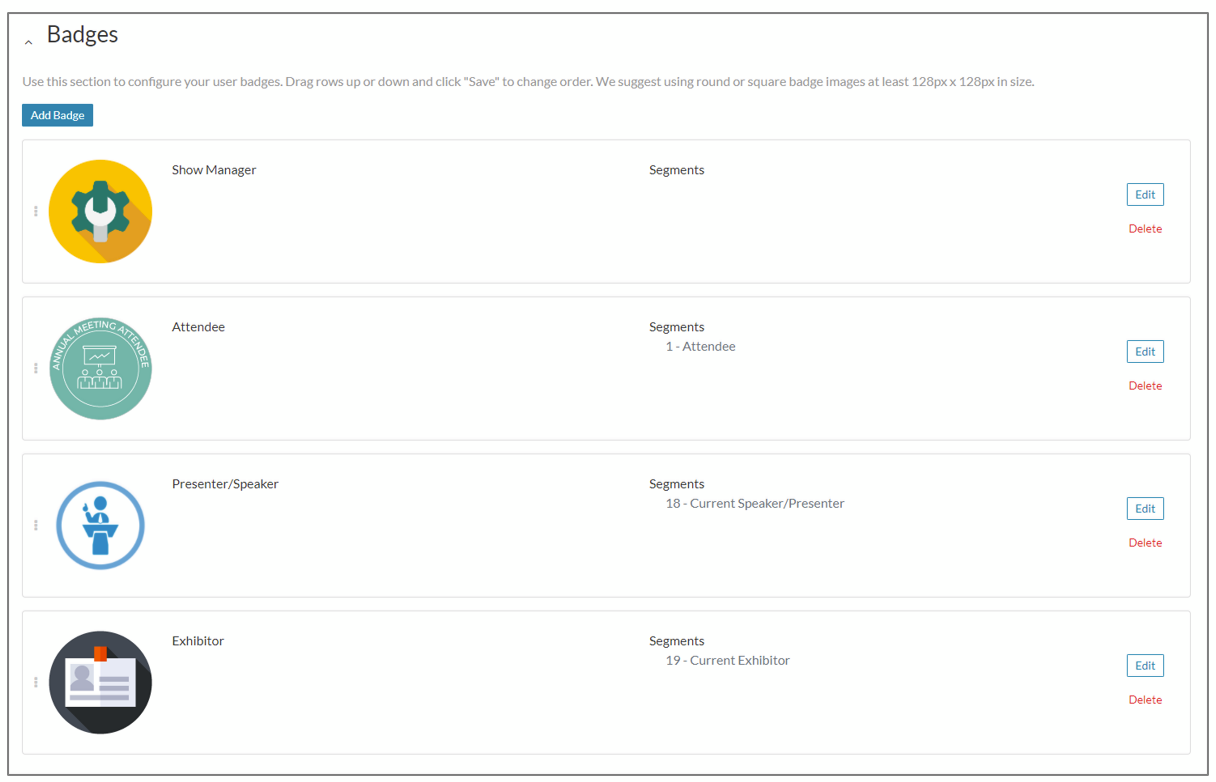
Task: Click the Show Manager wrench-gear badge icon
Action: [x=100, y=211]
